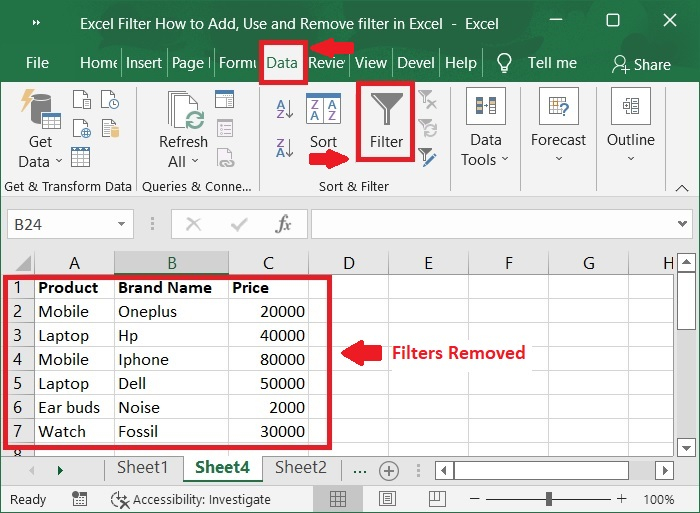Click the Edit Links icon
Viewport: 700px width, 513px height.
coord(225,158)
